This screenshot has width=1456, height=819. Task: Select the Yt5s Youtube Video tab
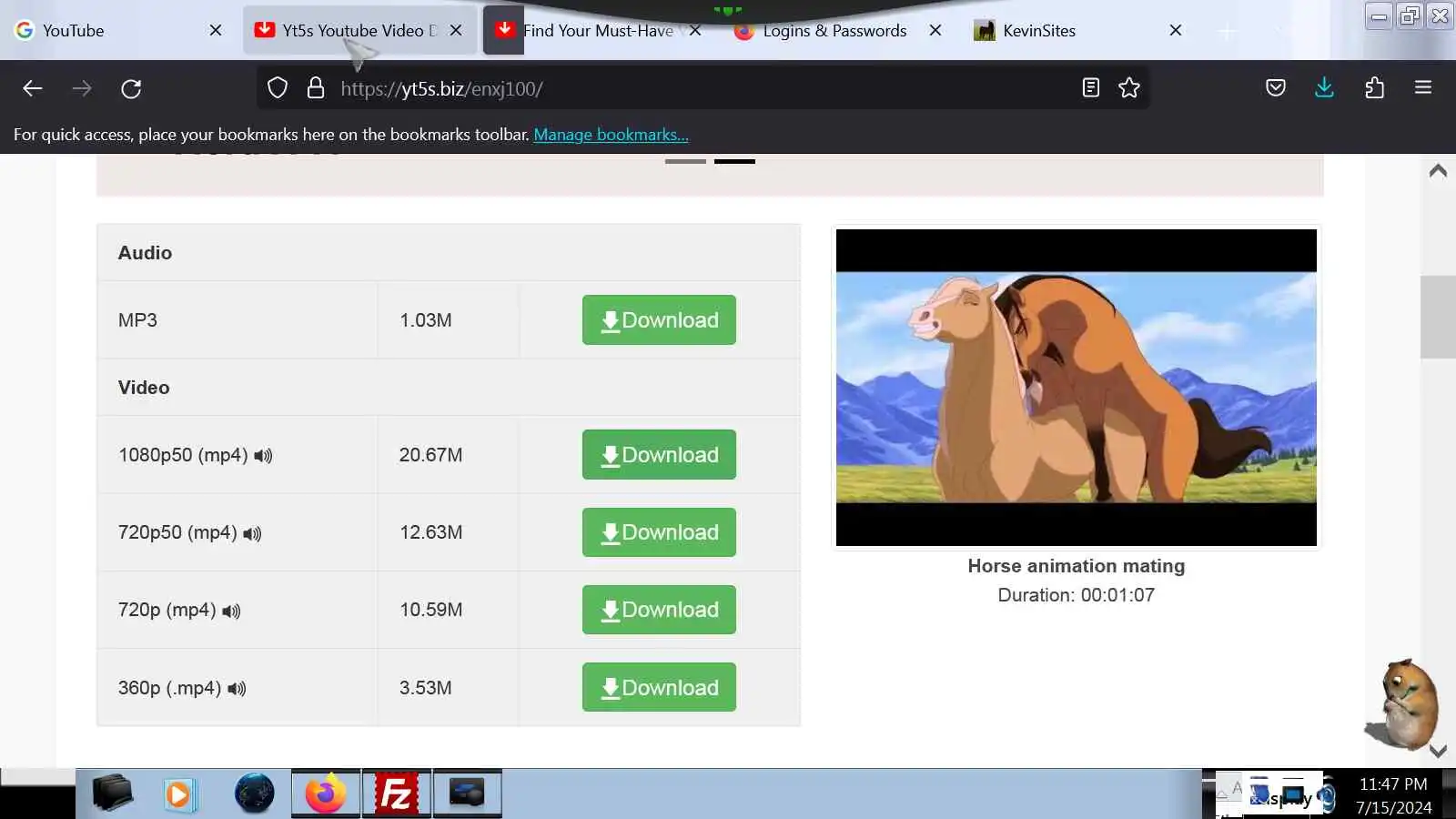[x=360, y=30]
